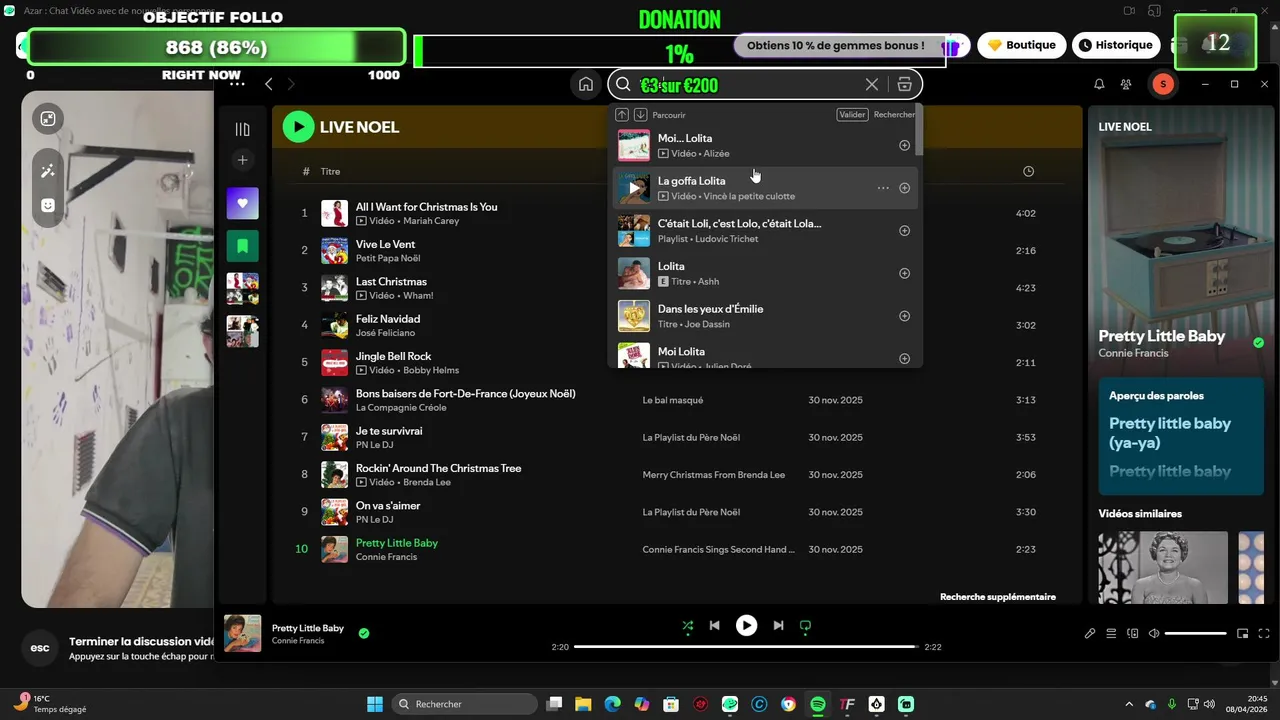1280x720 pixels.
Task: Open similar video thumbnail of woman
Action: coord(1163,567)
